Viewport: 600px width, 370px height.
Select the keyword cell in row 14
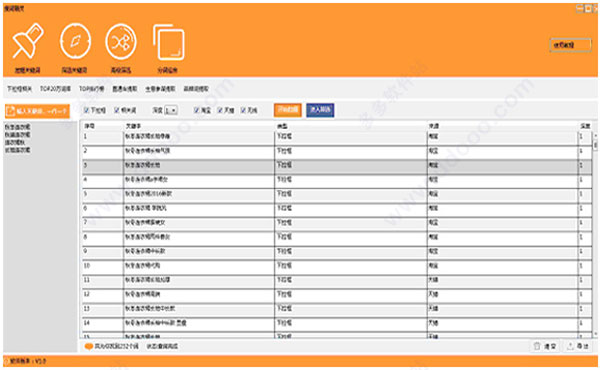199,323
